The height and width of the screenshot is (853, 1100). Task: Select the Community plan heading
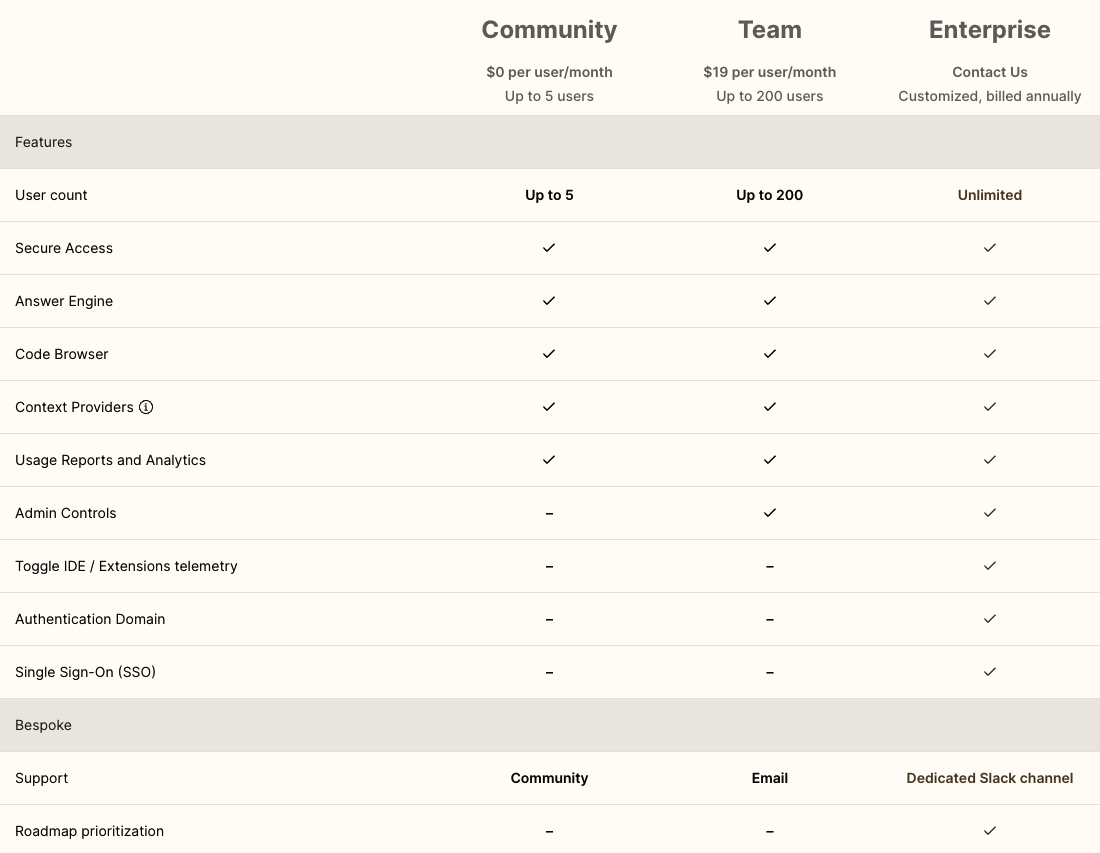click(x=549, y=29)
